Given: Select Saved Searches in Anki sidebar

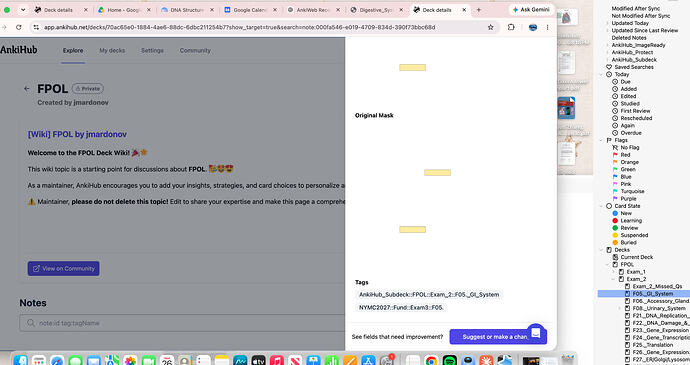Looking at the screenshot, I should tap(634, 67).
